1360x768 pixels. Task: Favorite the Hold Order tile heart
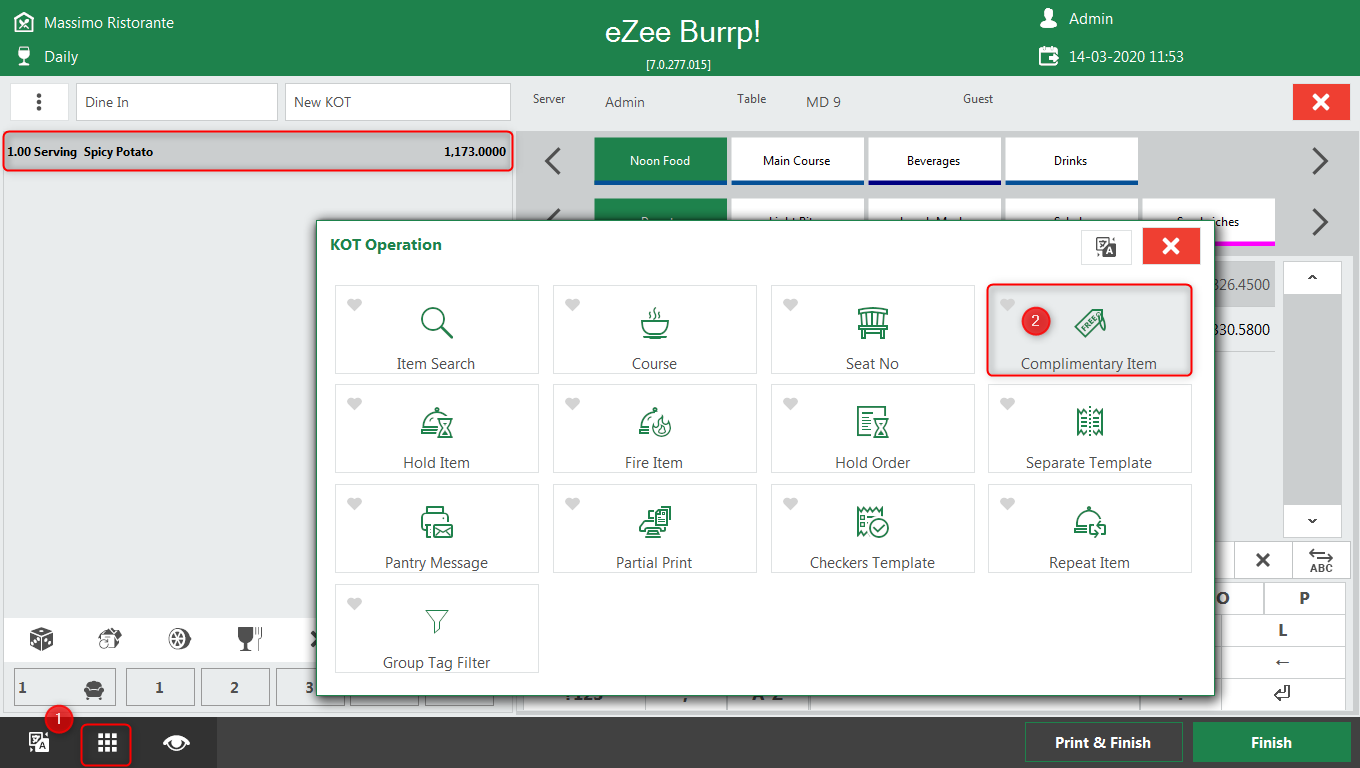point(790,404)
